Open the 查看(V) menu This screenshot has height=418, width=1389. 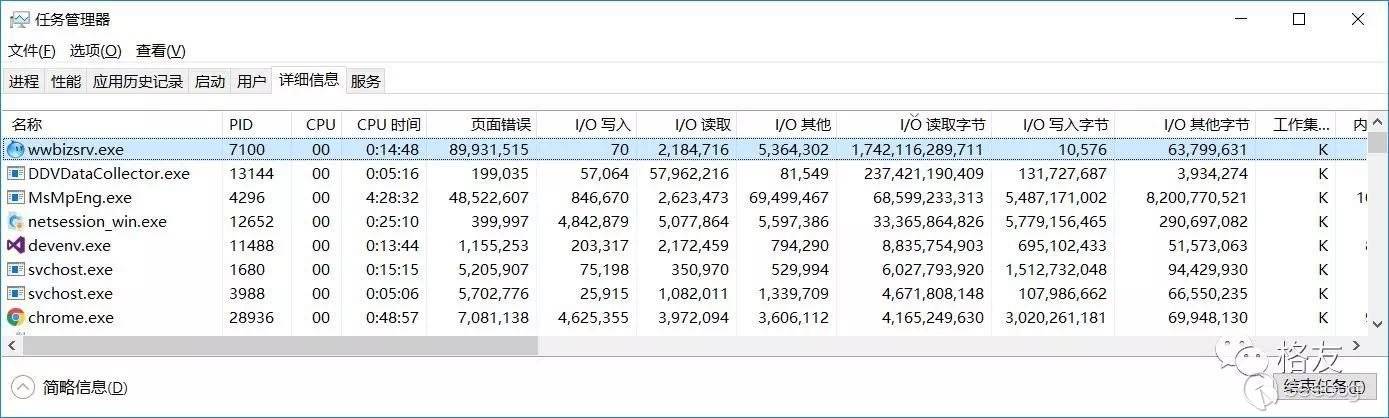(x=160, y=51)
